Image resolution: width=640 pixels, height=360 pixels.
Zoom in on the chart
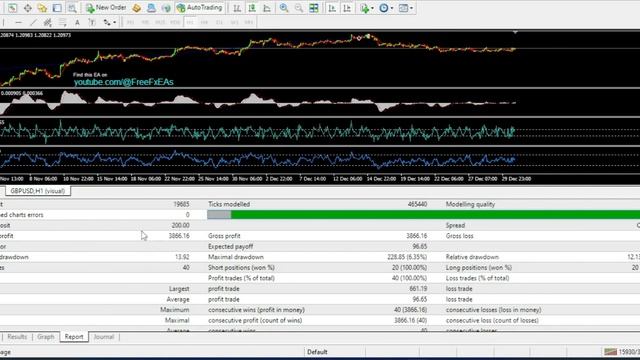pyautogui.click(x=284, y=8)
